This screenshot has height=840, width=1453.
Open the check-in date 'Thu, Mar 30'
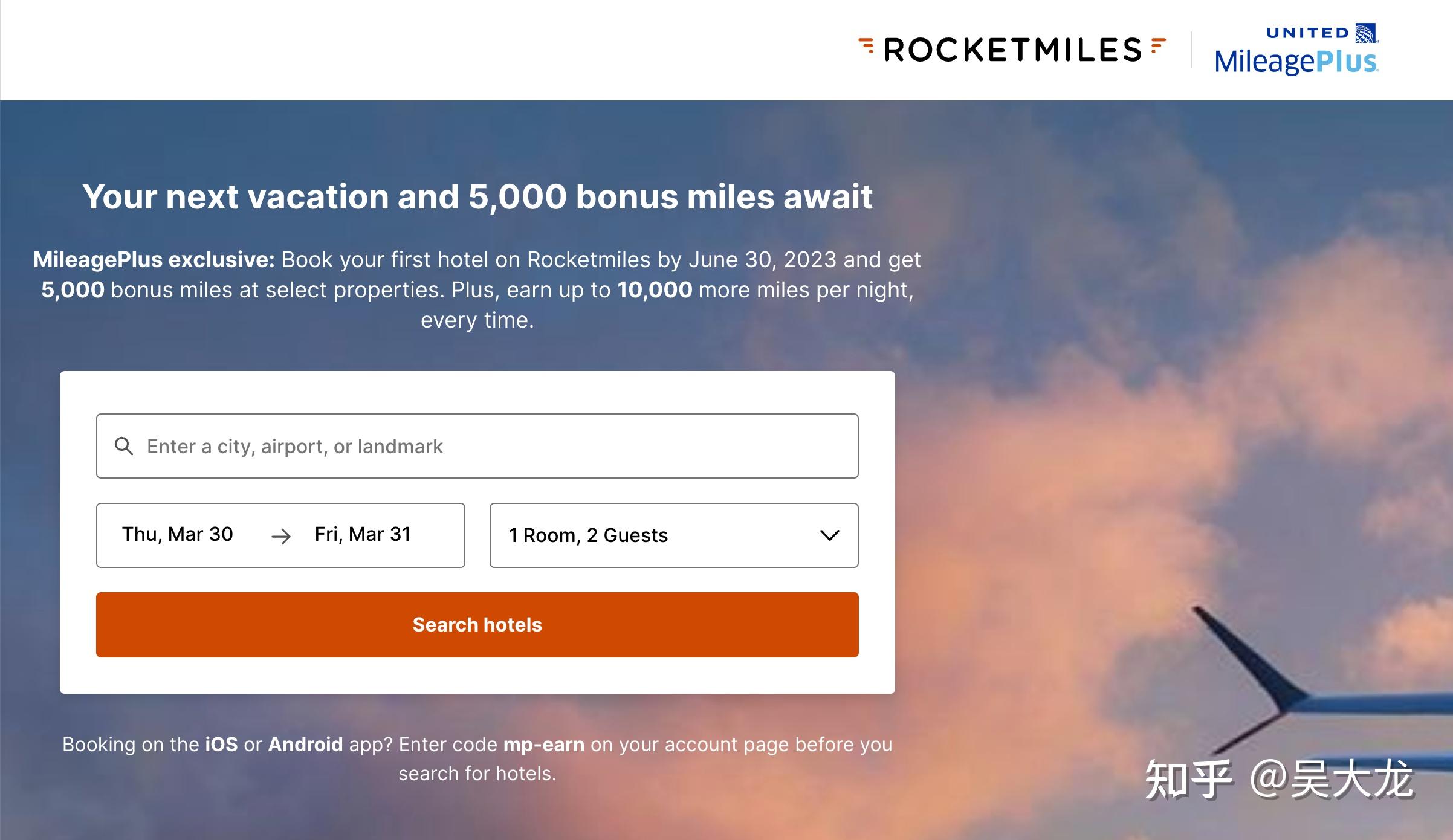(177, 534)
